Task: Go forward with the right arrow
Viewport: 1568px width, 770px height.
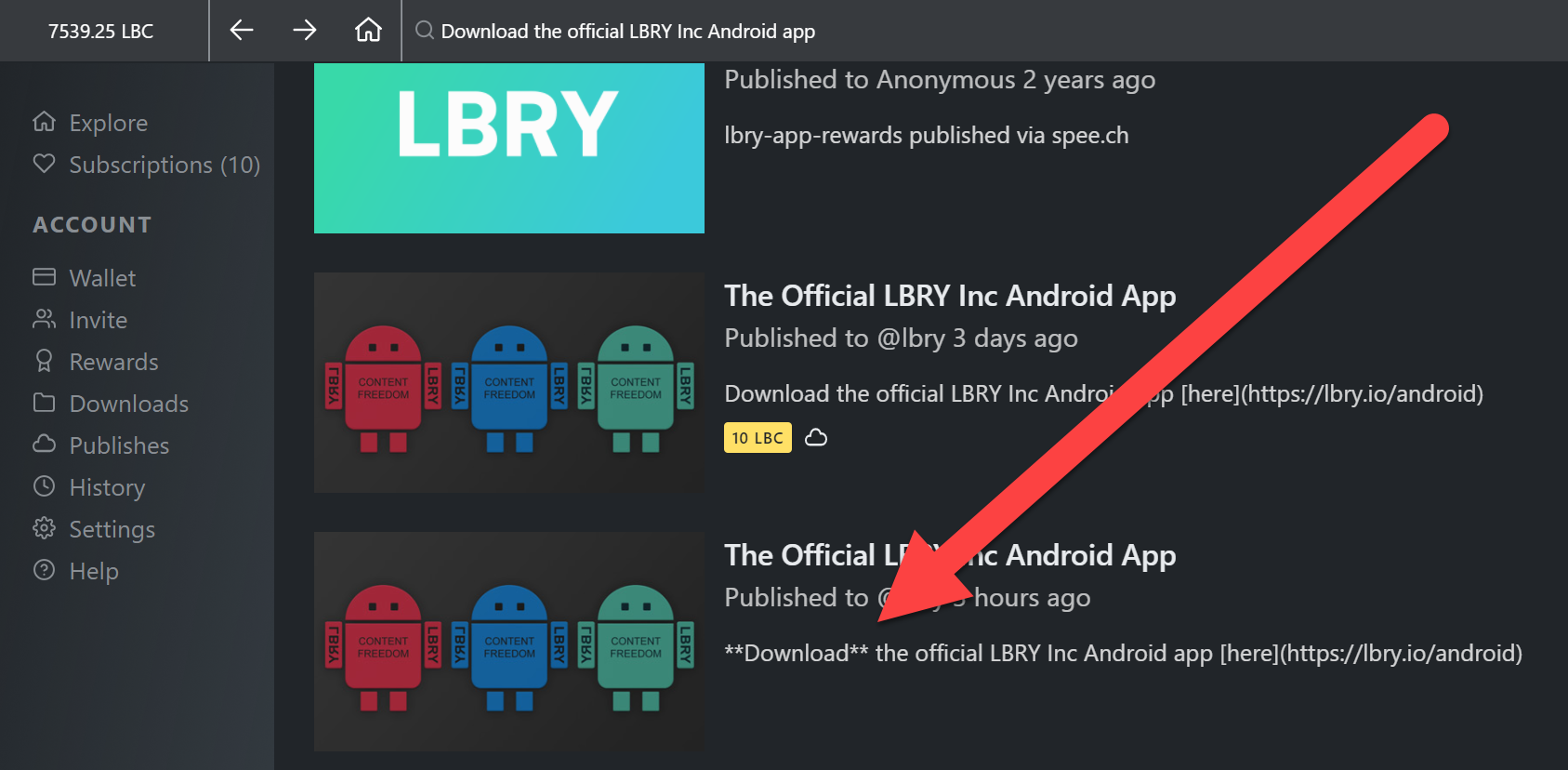Action: [x=305, y=31]
